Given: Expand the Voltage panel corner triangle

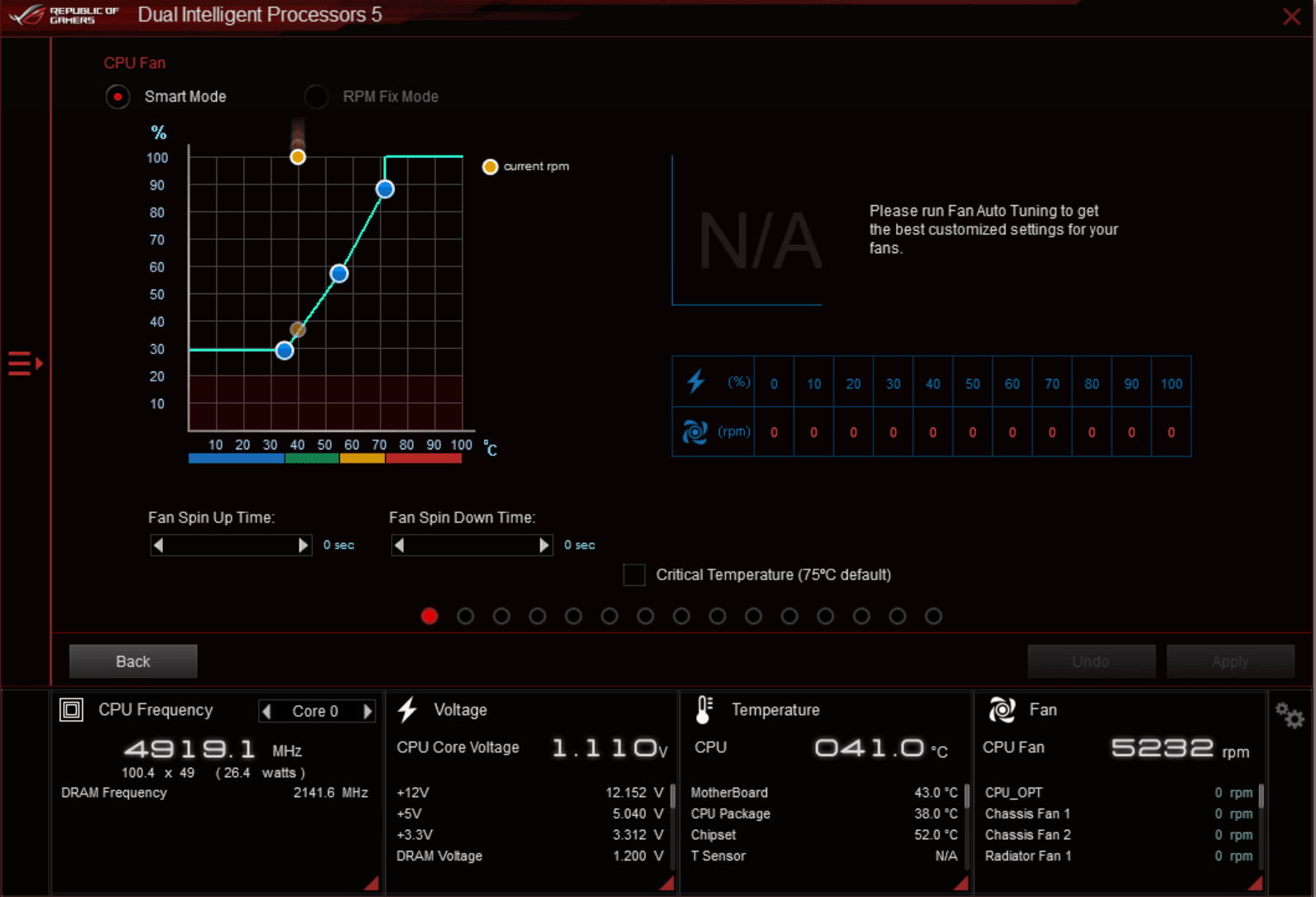Looking at the screenshot, I should (667, 883).
